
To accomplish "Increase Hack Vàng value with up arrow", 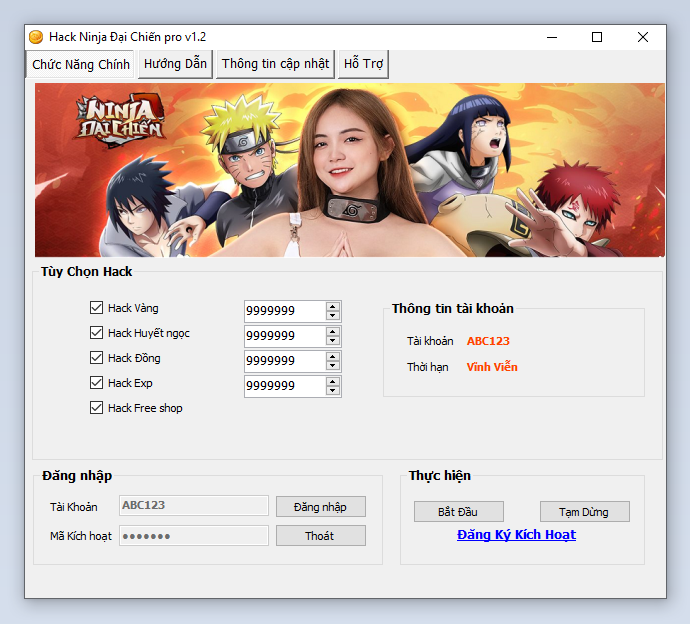I will [333, 306].
